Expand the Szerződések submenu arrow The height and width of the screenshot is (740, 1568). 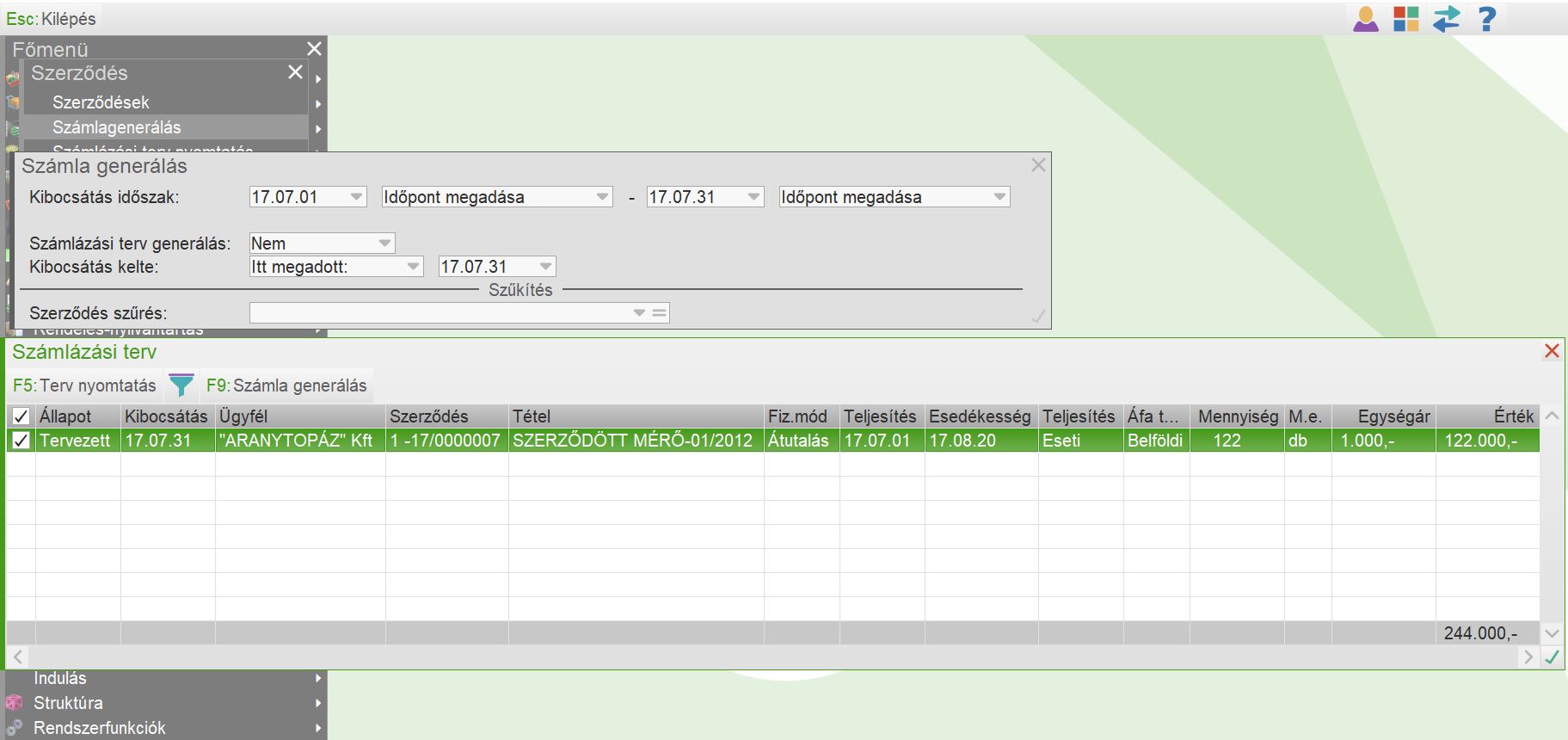point(318,104)
